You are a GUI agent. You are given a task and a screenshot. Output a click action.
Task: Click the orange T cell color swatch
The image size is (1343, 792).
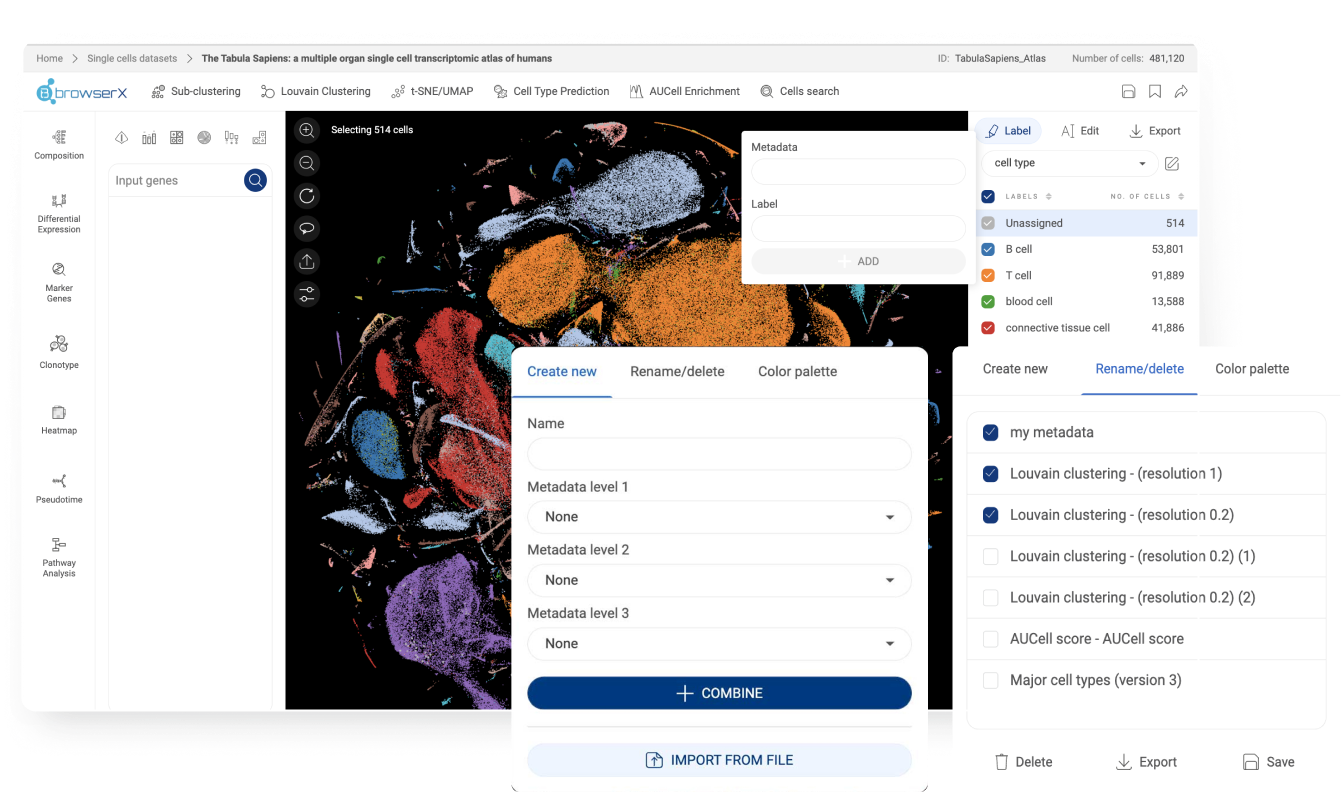[x=988, y=275]
